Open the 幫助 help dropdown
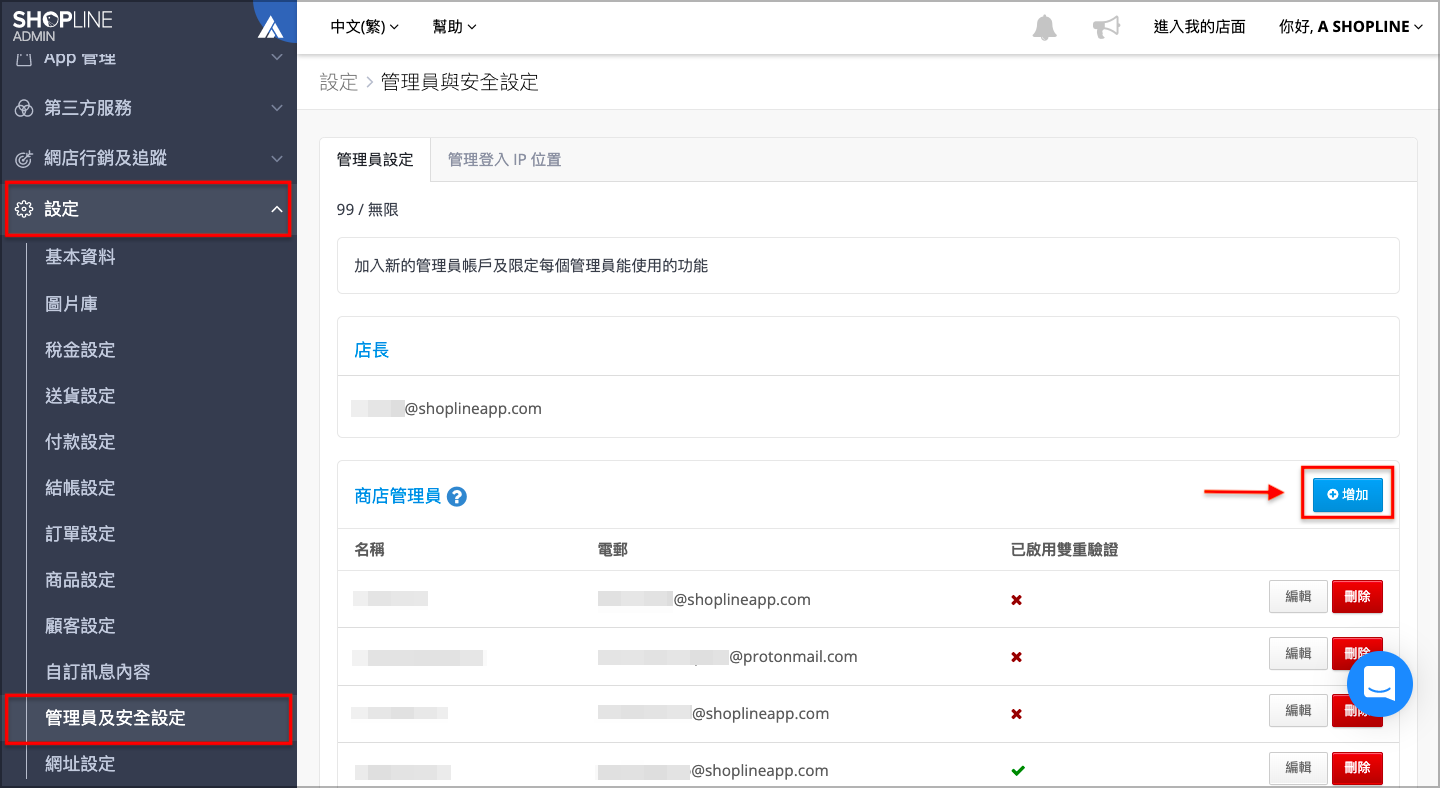 pos(454,27)
